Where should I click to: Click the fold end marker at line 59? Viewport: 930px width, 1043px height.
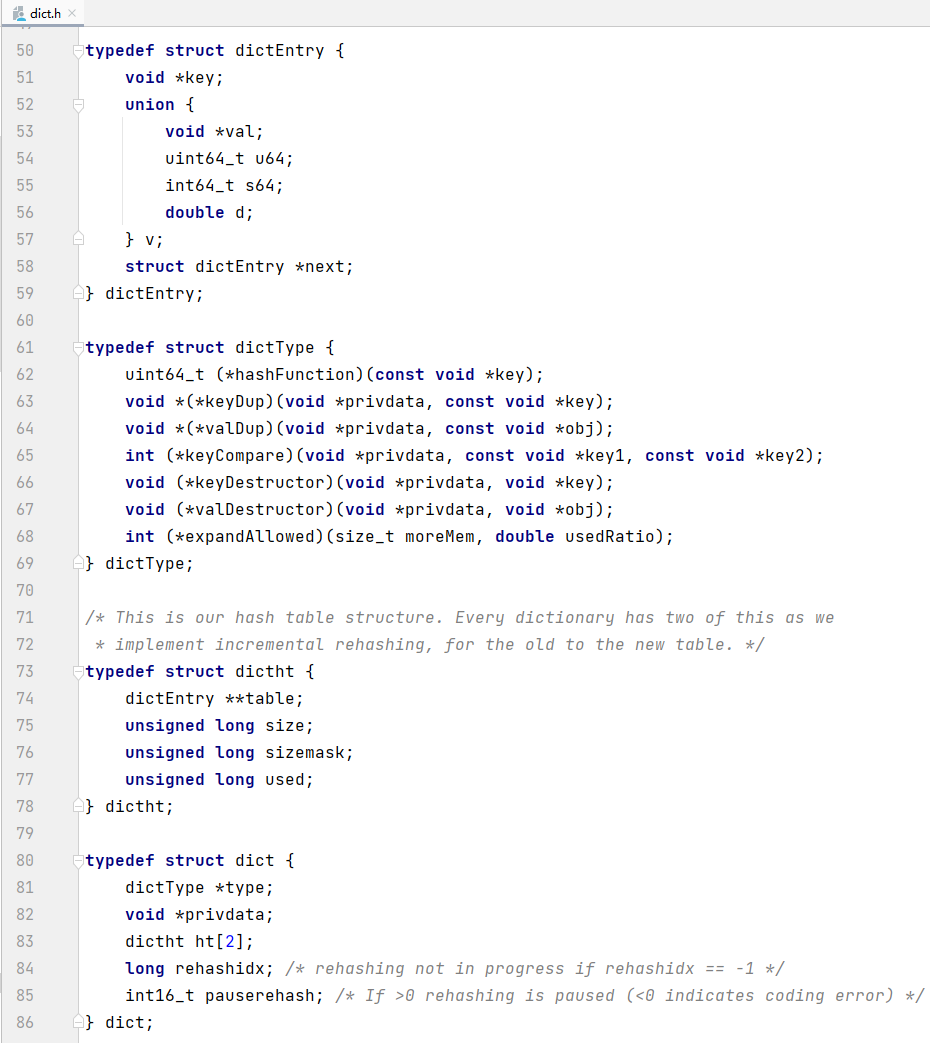(x=78, y=294)
